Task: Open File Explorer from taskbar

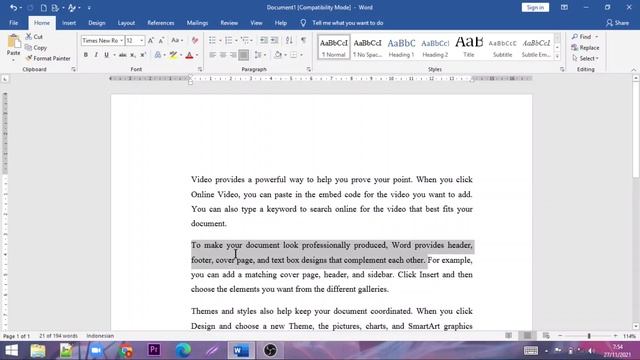Action: click(38, 350)
